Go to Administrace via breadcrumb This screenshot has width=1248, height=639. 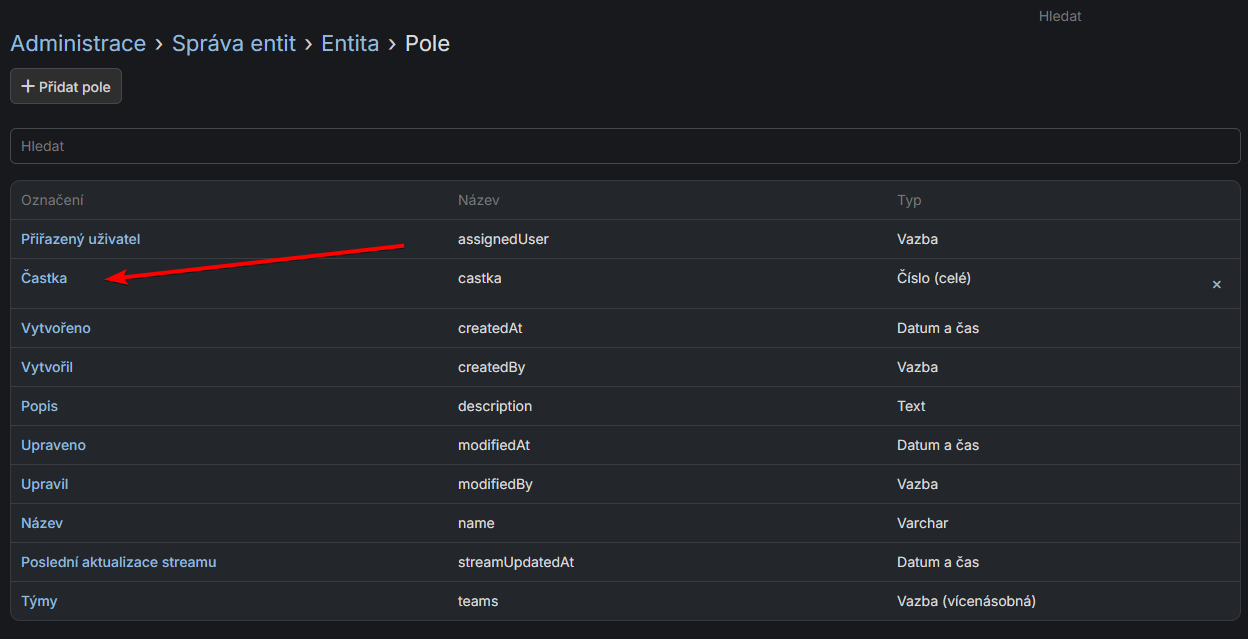click(78, 43)
